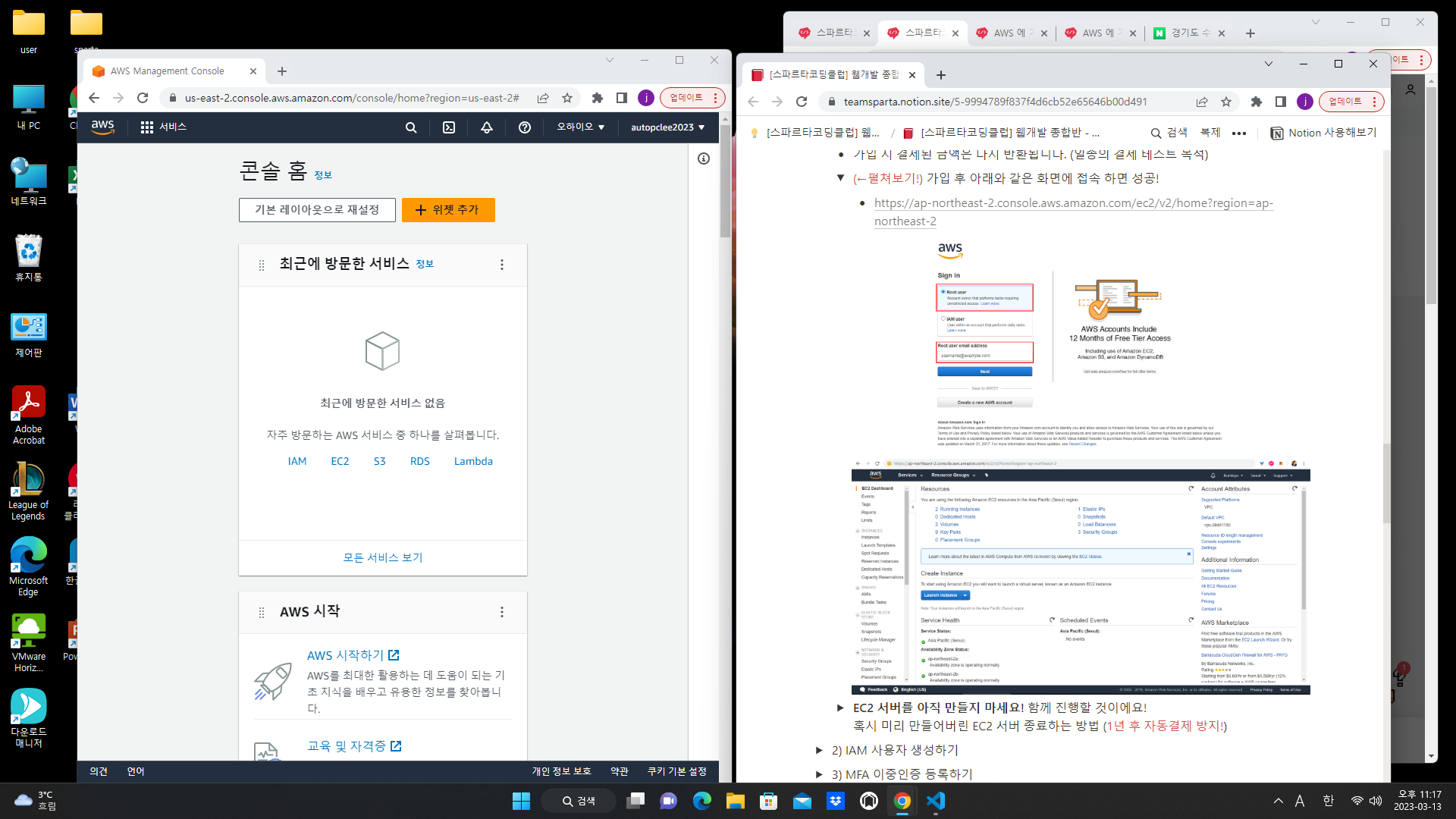Open AWS services grid menu
The height and width of the screenshot is (819, 1456).
point(147,127)
